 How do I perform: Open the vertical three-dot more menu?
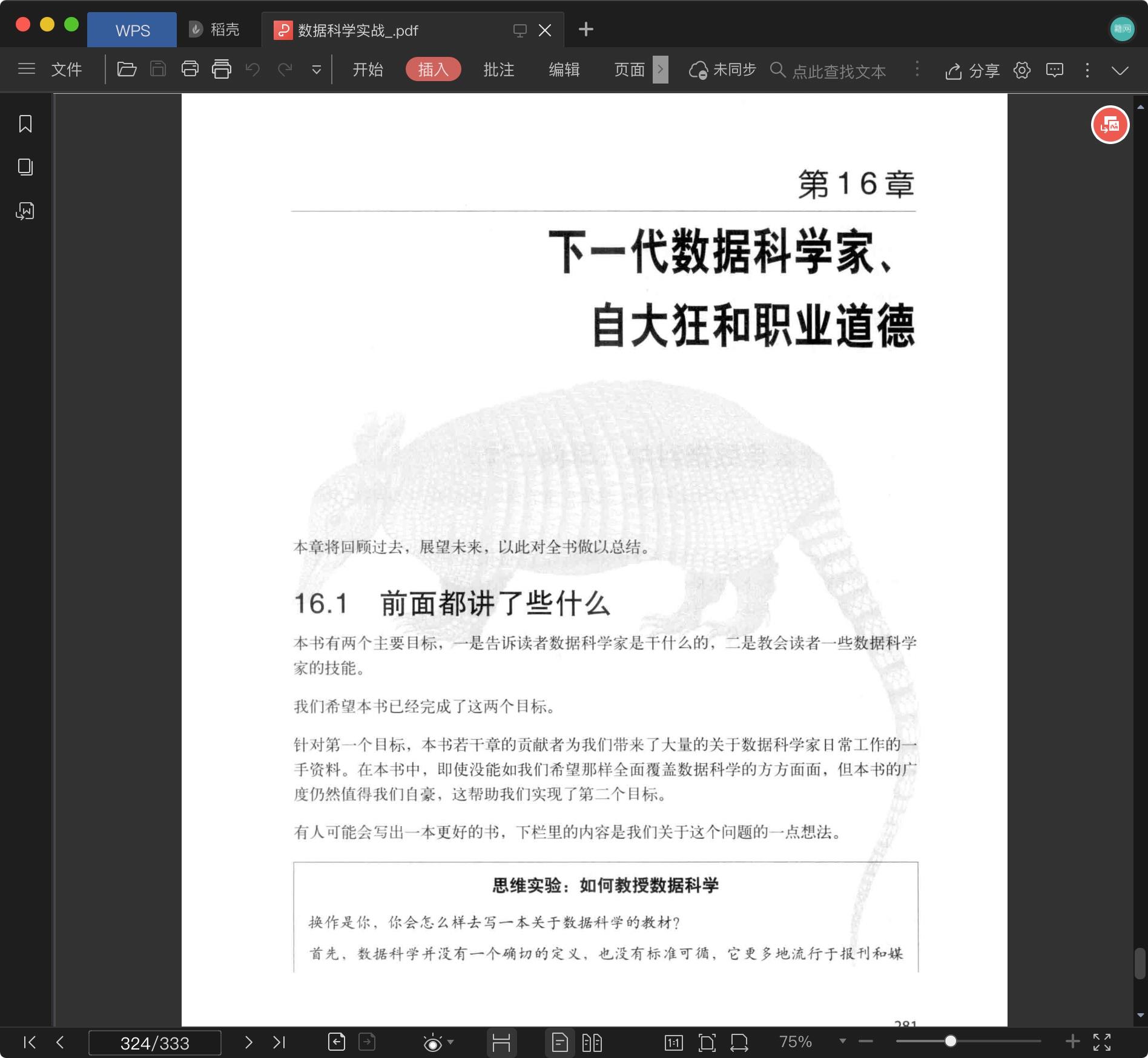click(1087, 70)
